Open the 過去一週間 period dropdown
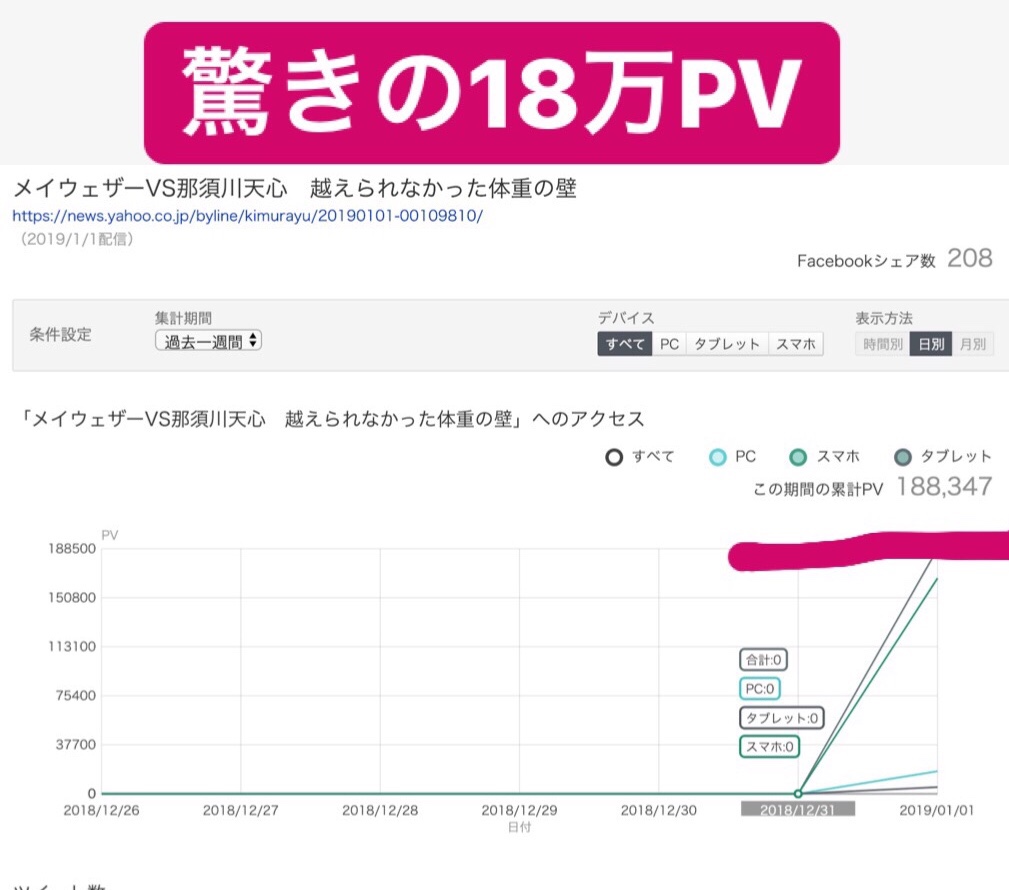The image size is (1009, 890). (x=208, y=340)
